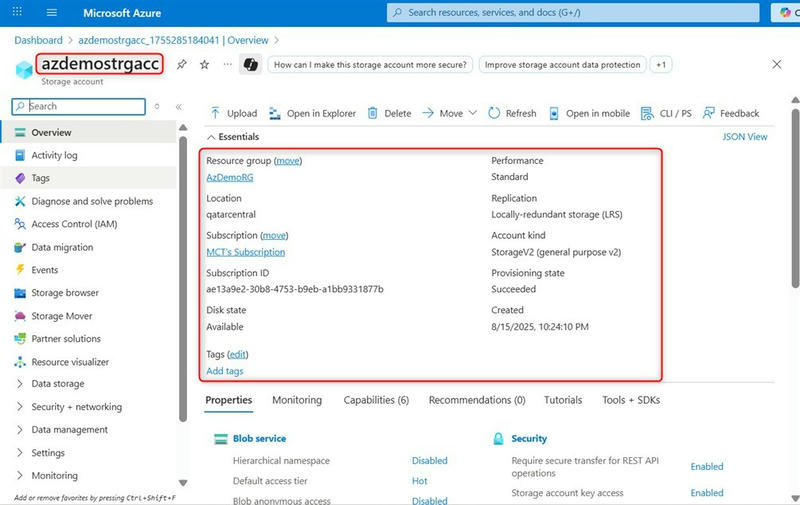800x505 pixels.
Task: Switch to Recommendations (0) tab
Action: 477,400
